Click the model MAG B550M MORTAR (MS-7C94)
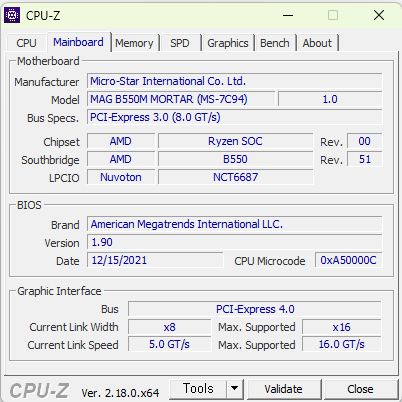Screen dimensions: 402x402 pyautogui.click(x=181, y=99)
